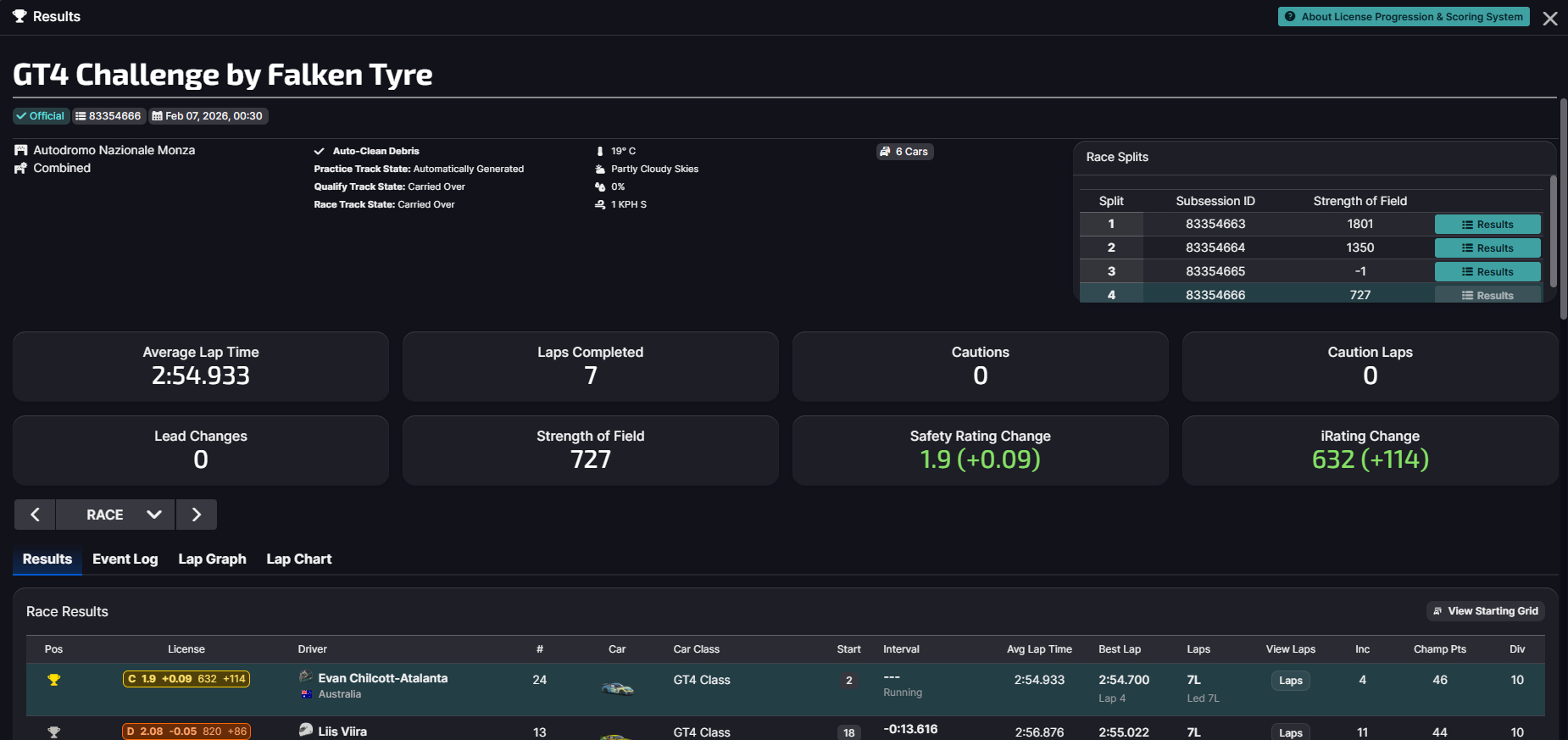
Task: Go to previous session with left chevron
Action: coord(35,515)
